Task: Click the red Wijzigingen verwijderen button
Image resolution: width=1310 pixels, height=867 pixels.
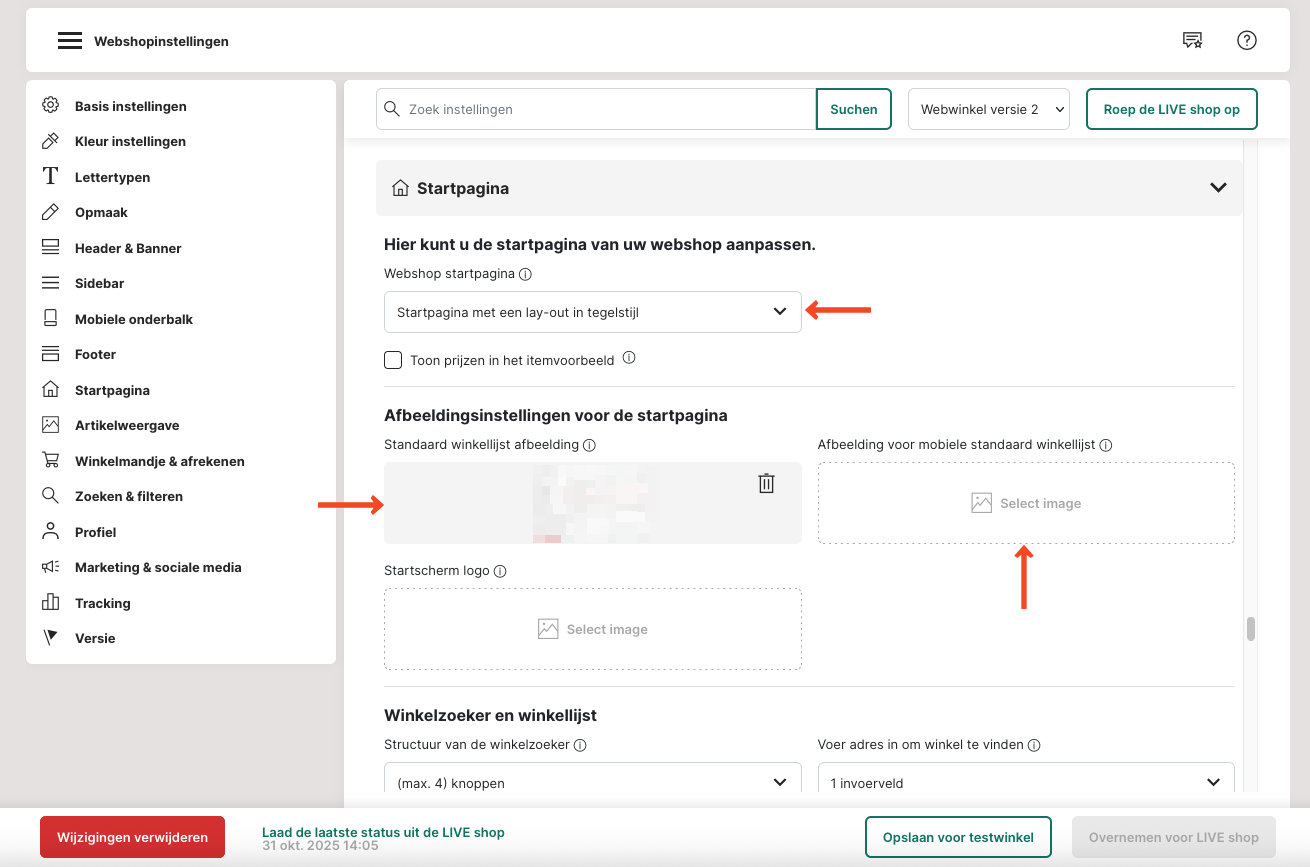Action: [x=132, y=837]
